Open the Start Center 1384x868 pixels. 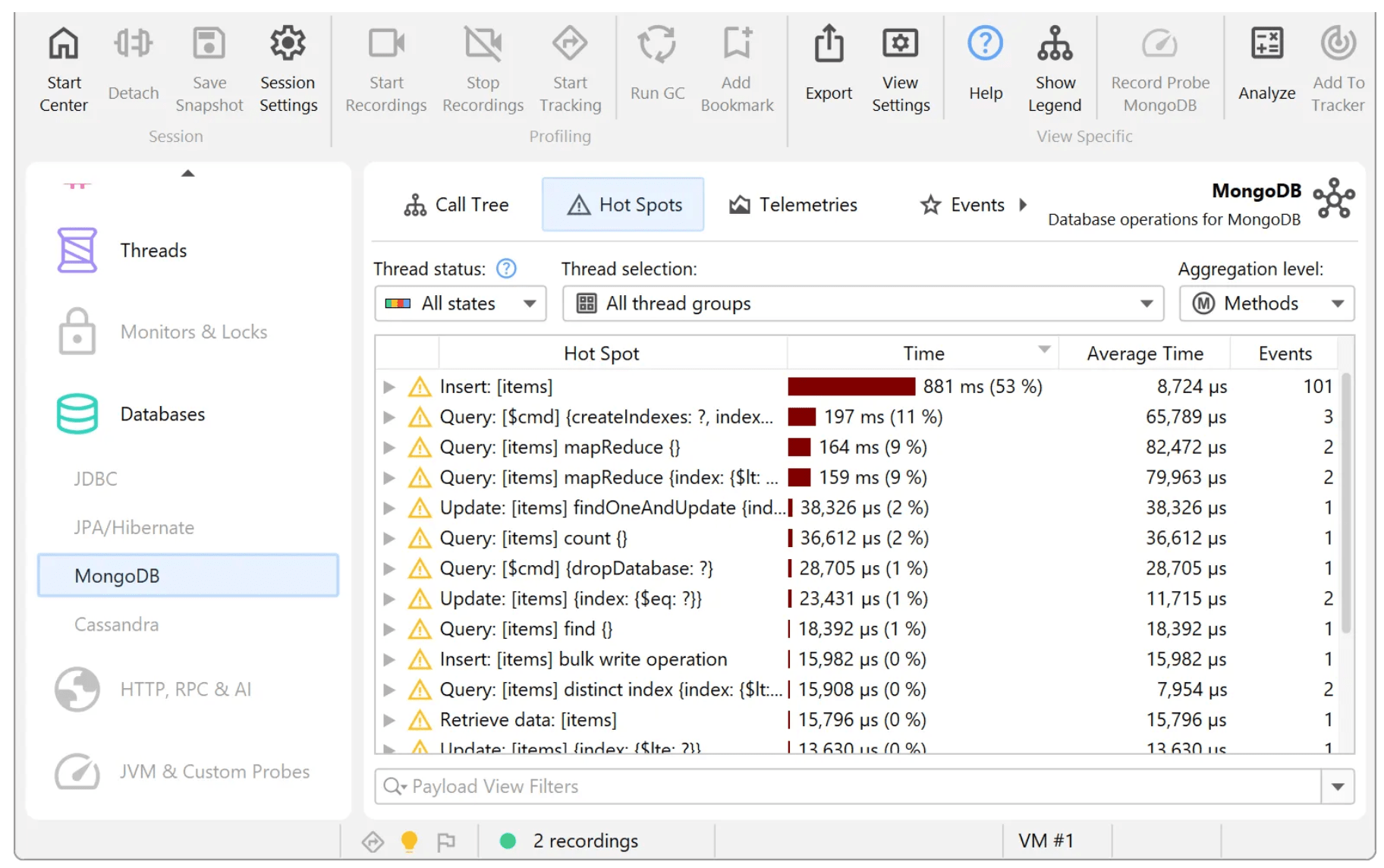coord(64,69)
